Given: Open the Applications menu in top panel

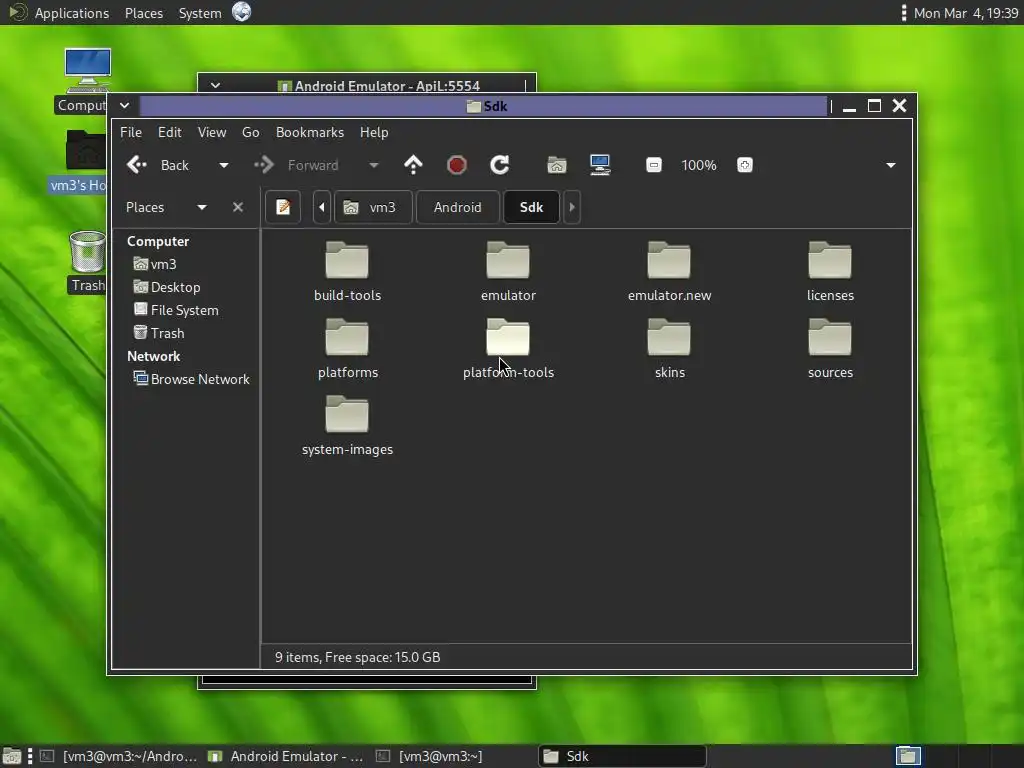Looking at the screenshot, I should point(72,13).
